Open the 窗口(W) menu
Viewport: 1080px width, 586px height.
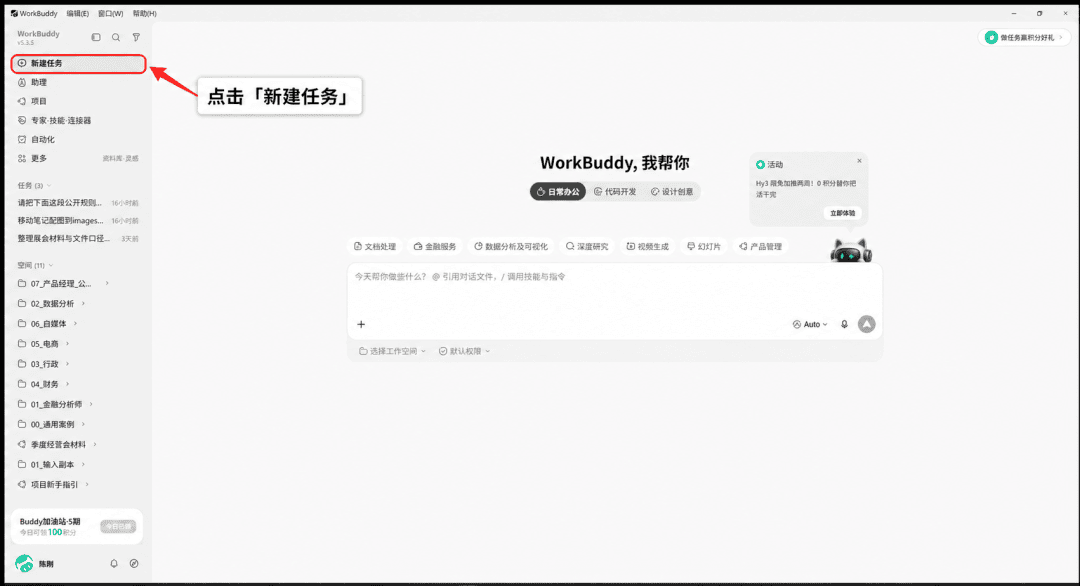pyautogui.click(x=110, y=13)
